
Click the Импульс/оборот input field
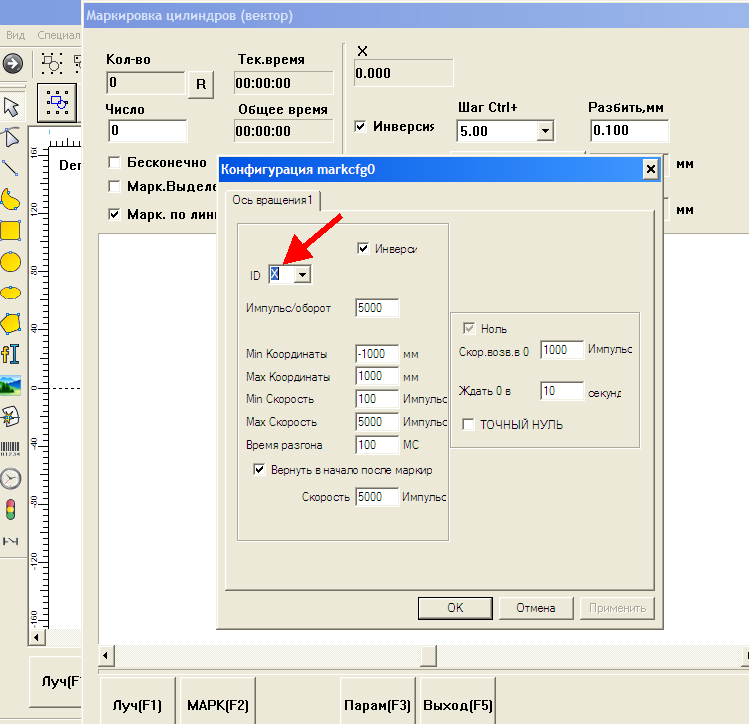(377, 308)
